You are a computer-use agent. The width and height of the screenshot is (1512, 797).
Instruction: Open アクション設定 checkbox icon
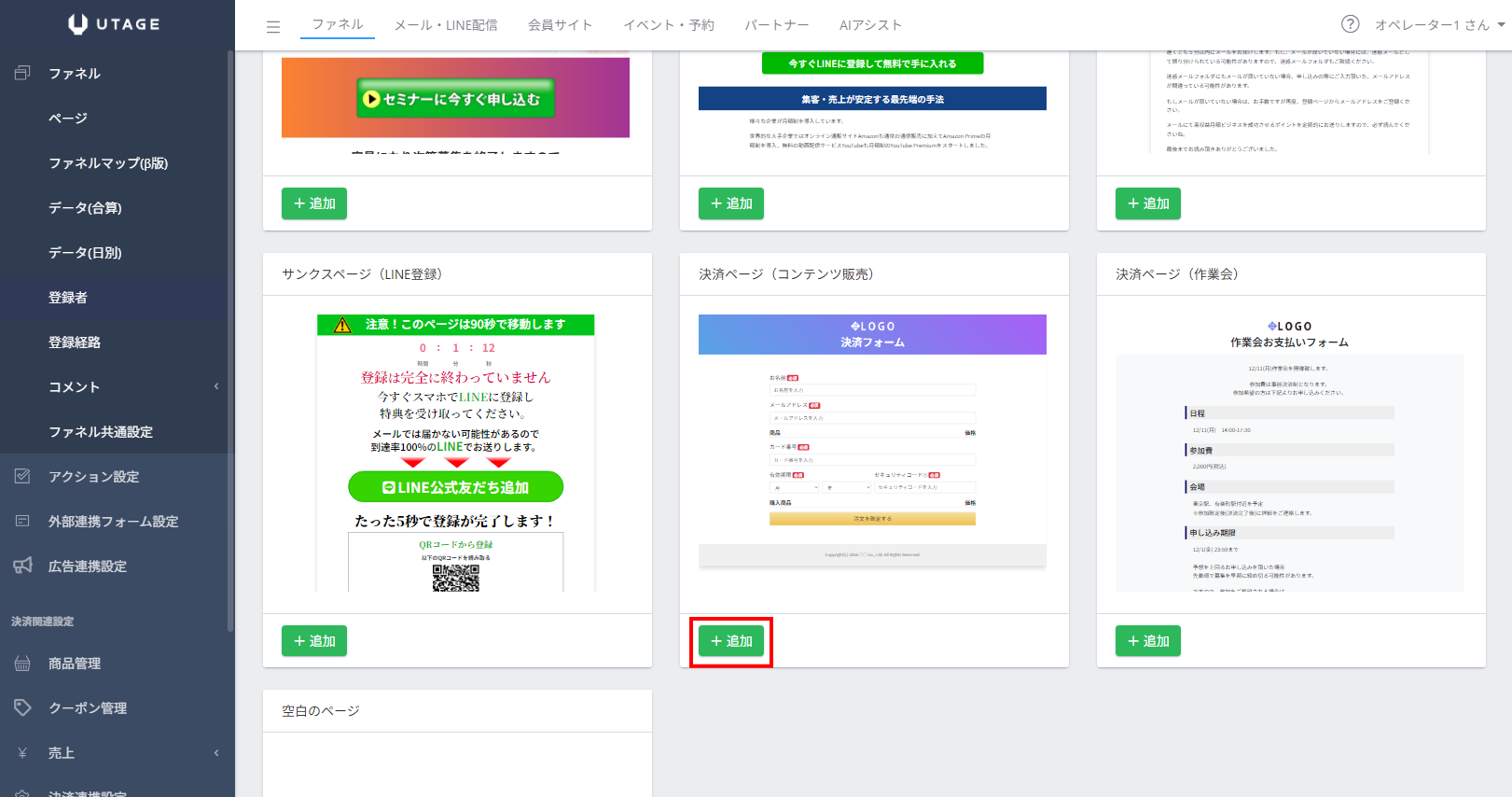(23, 476)
